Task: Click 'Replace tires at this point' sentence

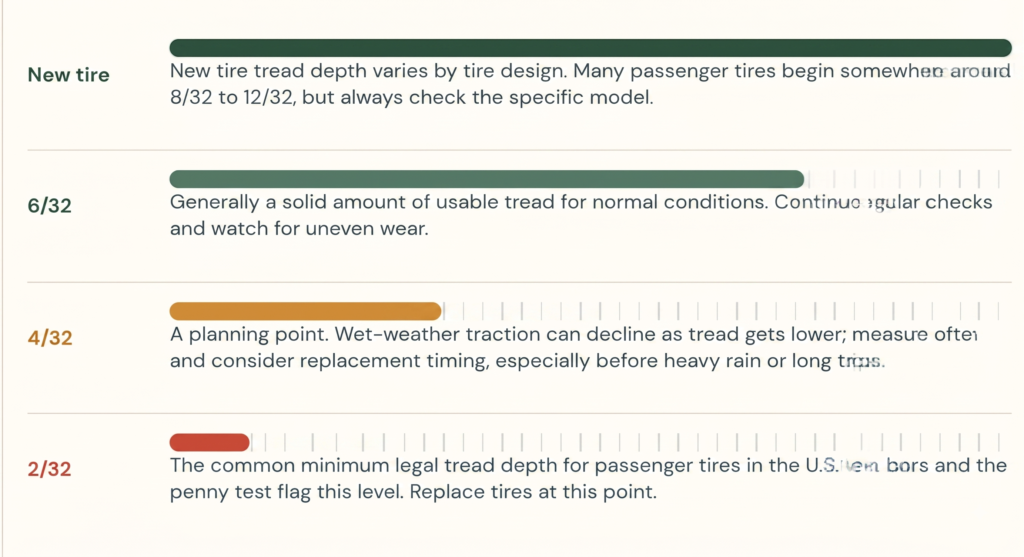Action: coord(533,492)
